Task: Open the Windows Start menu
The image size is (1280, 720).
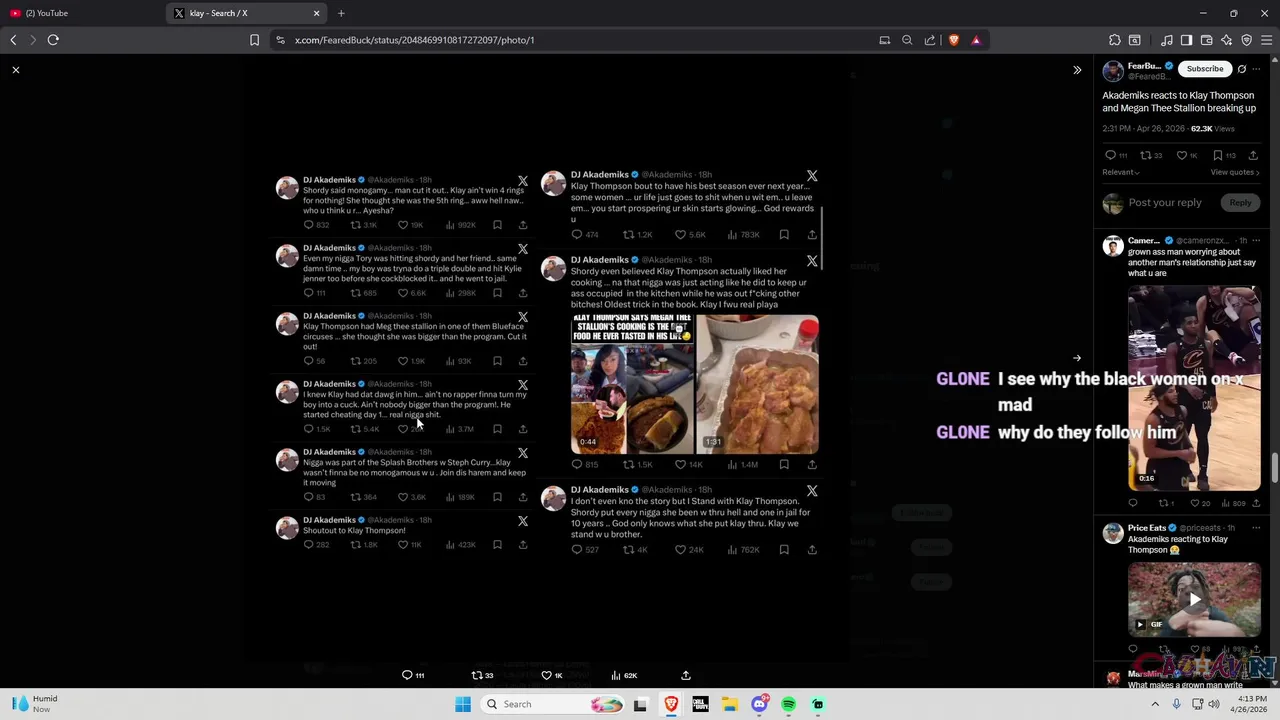Action: pyautogui.click(x=463, y=704)
